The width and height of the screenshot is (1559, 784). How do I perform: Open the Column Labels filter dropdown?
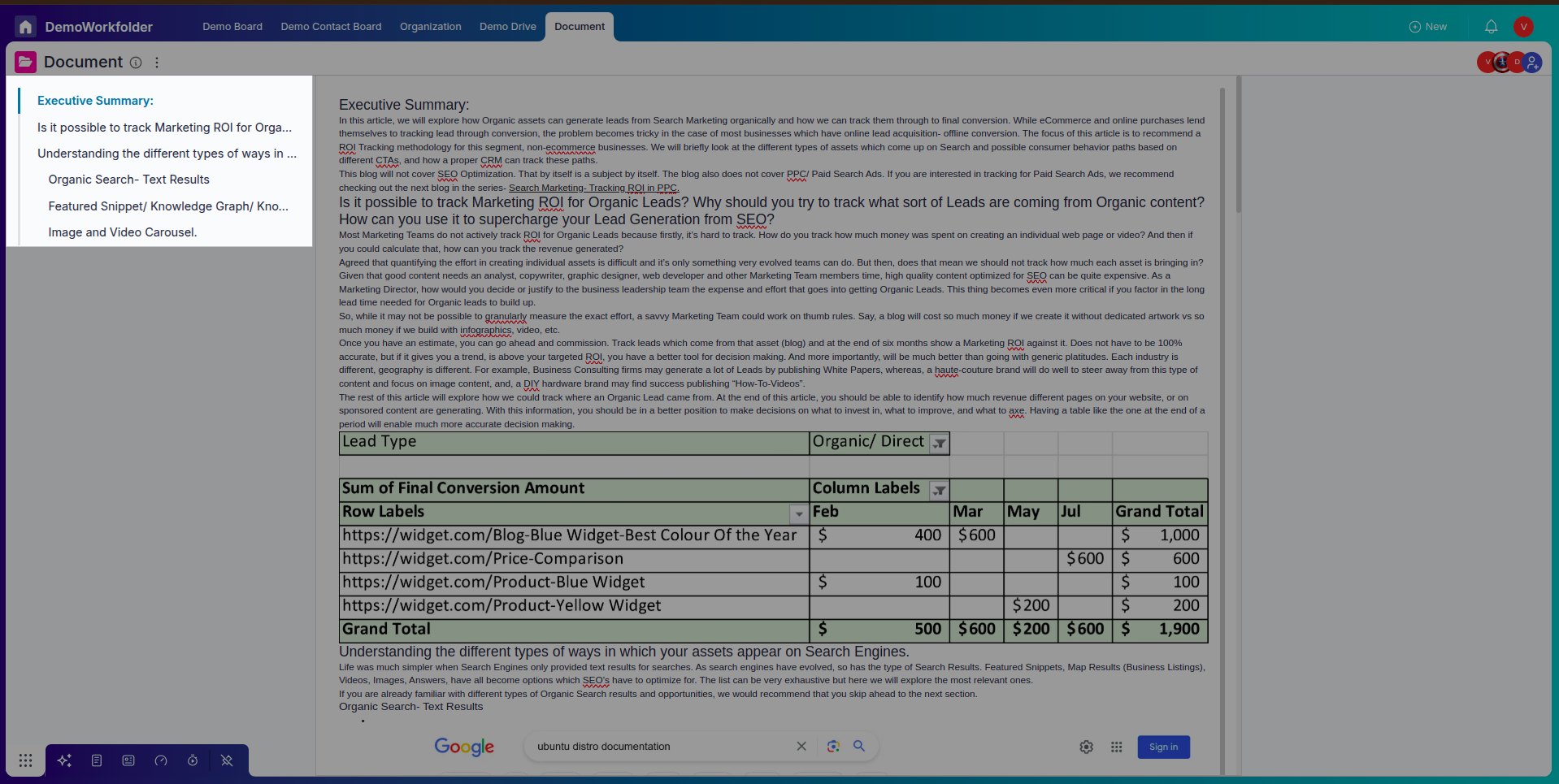click(x=940, y=490)
